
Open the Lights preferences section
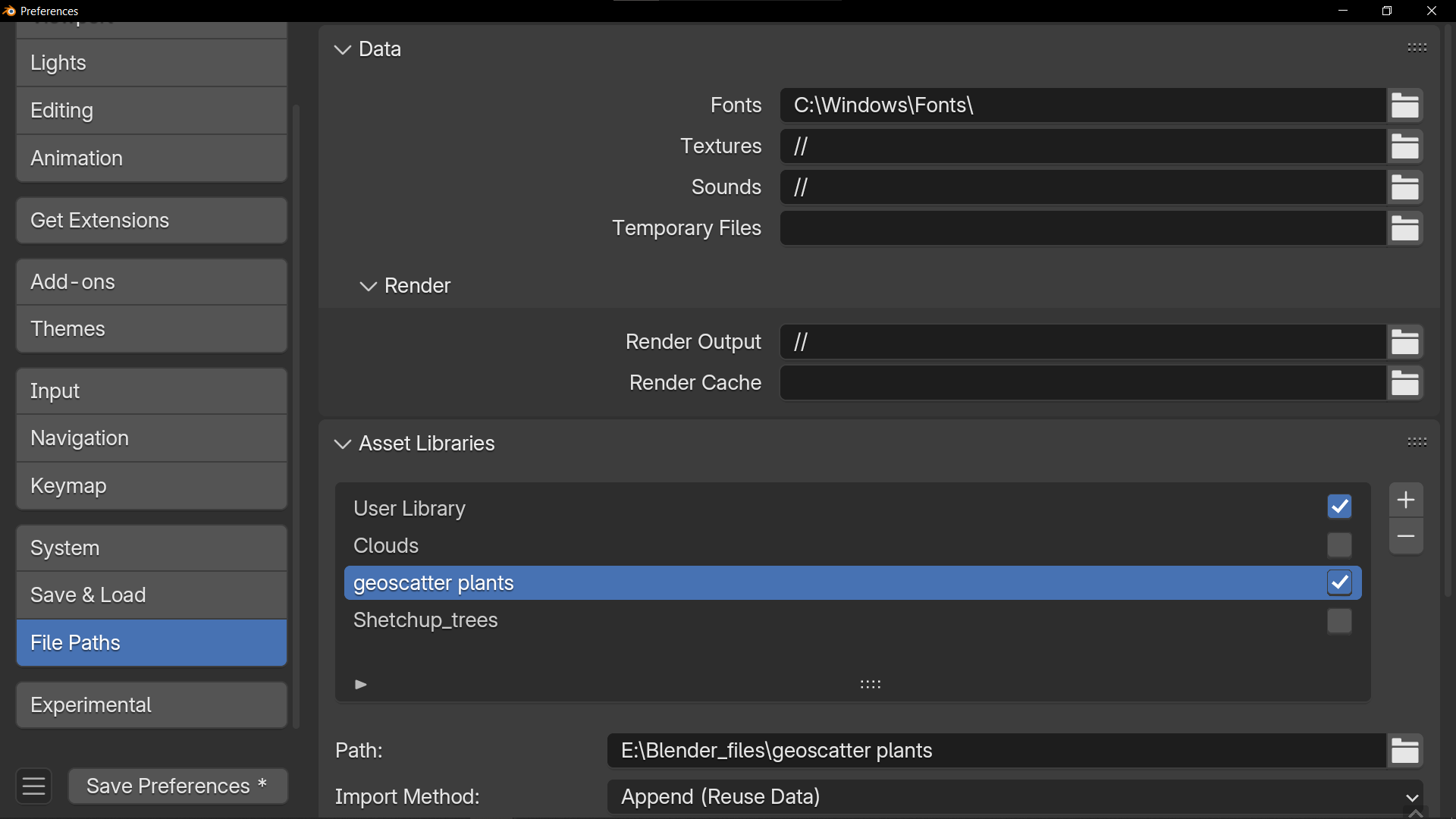pyautogui.click(x=152, y=63)
